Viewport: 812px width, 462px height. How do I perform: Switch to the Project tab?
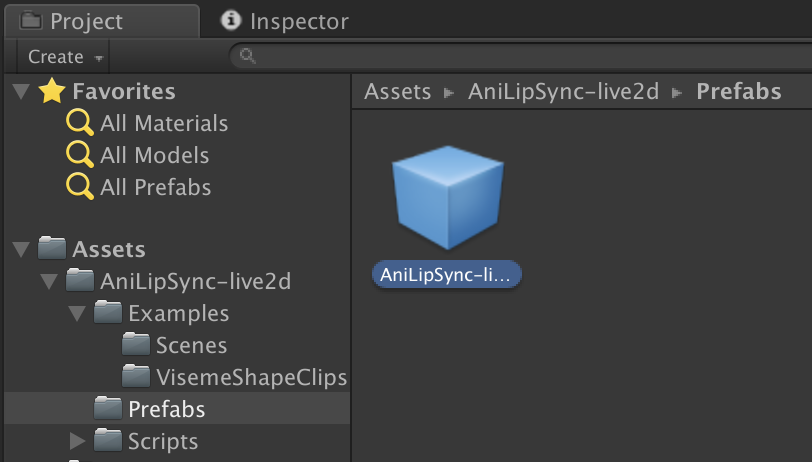pos(102,21)
